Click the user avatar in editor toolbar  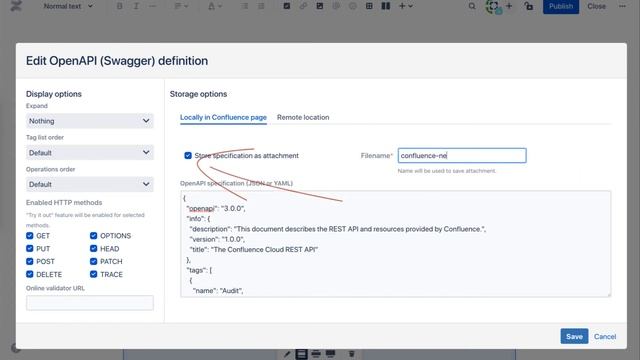click(493, 7)
